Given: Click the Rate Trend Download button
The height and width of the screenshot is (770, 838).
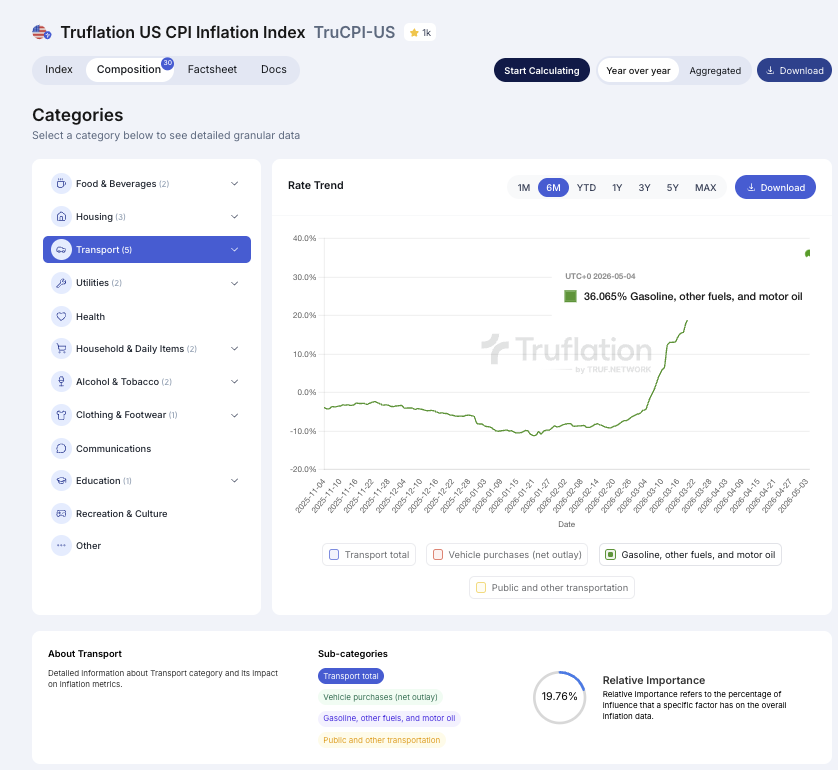Looking at the screenshot, I should [775, 188].
